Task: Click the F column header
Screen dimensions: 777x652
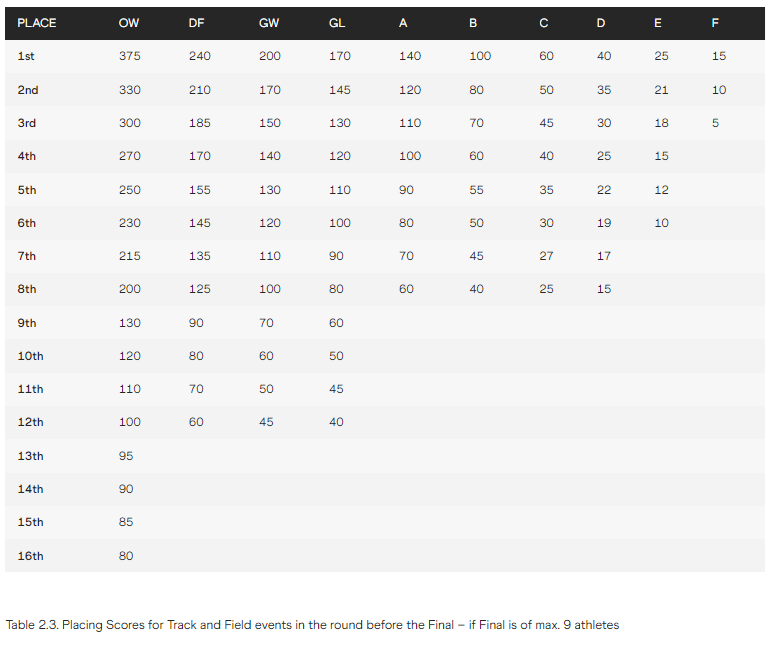Action: pos(715,23)
